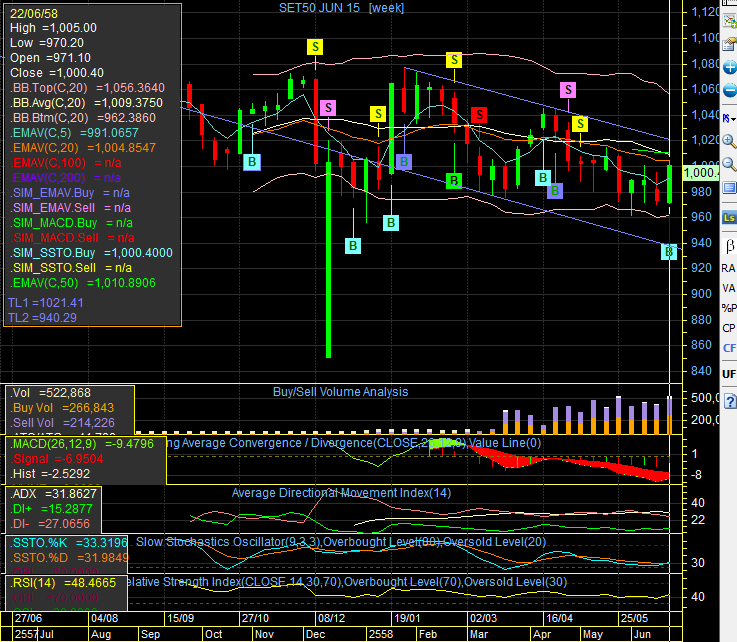Click the 22/06/58 date in the info box
The height and width of the screenshot is (642, 737).
tap(34, 13)
